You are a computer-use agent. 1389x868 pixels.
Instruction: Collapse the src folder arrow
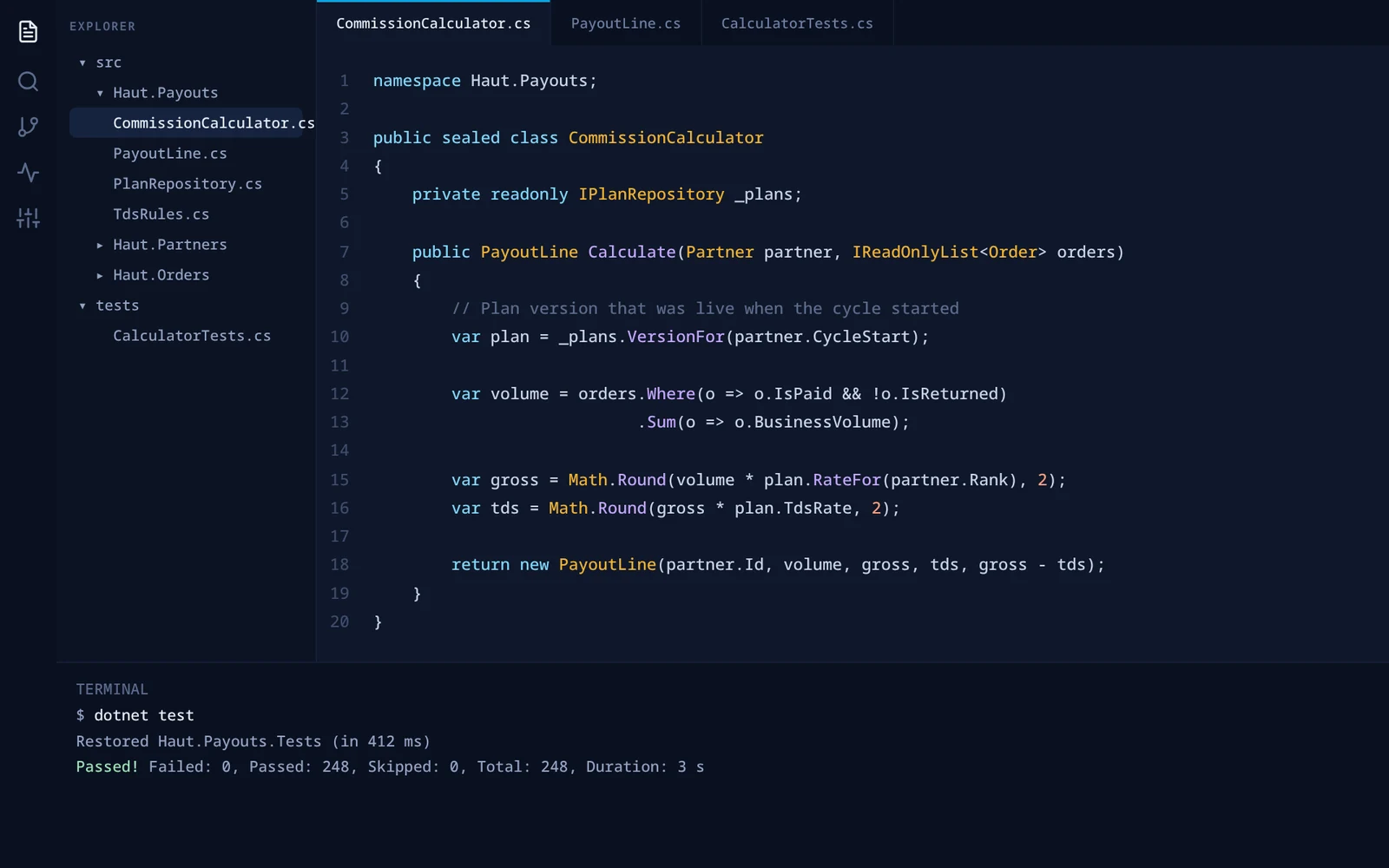pos(82,62)
